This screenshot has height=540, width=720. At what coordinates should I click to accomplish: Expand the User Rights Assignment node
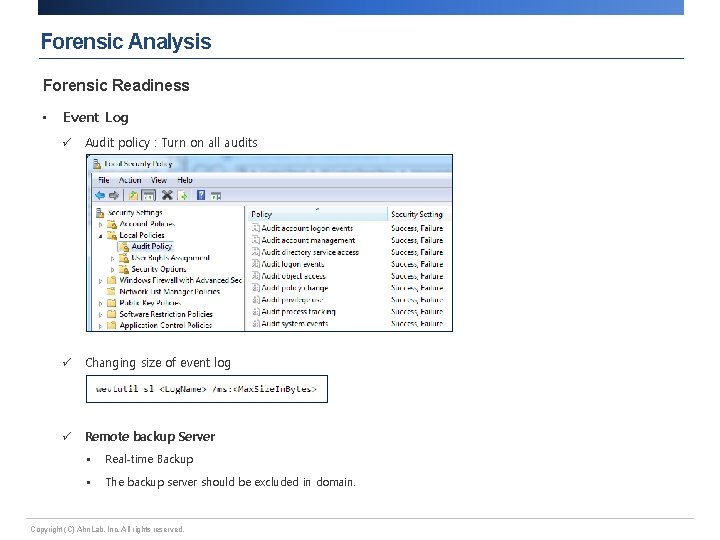click(112, 259)
